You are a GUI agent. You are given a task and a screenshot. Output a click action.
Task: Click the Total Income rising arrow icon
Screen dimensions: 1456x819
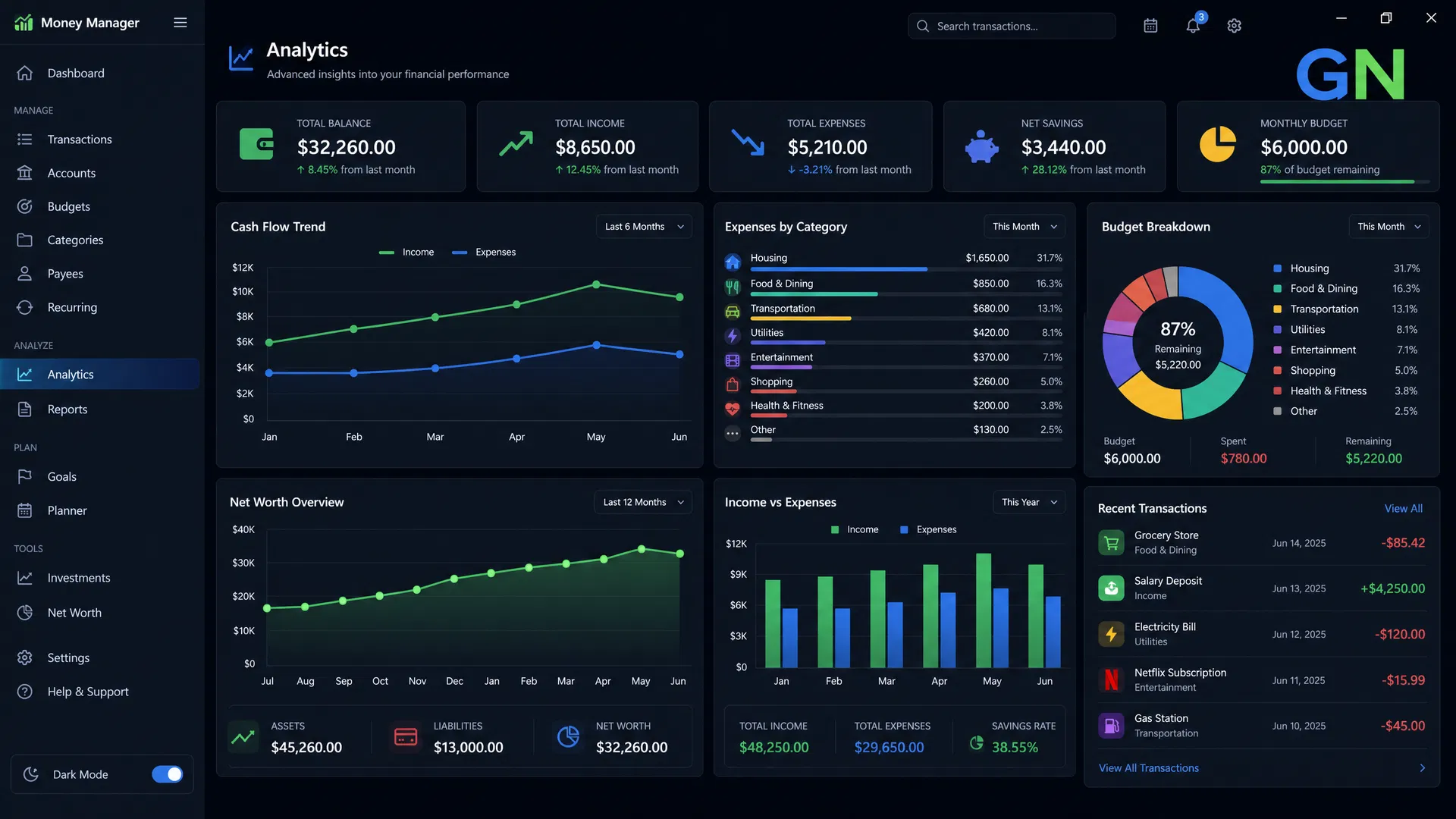pos(516,144)
